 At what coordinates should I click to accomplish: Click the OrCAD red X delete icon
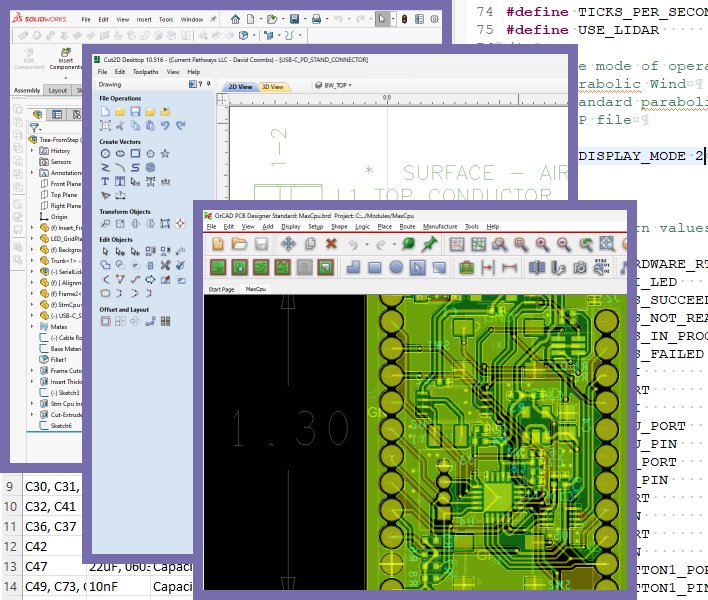331,244
